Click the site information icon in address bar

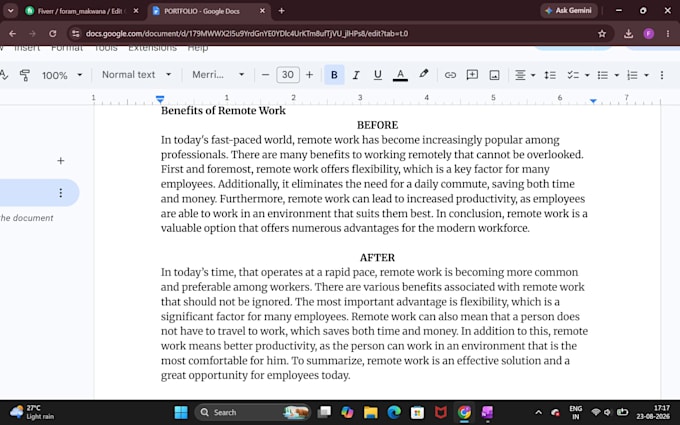click(x=75, y=33)
